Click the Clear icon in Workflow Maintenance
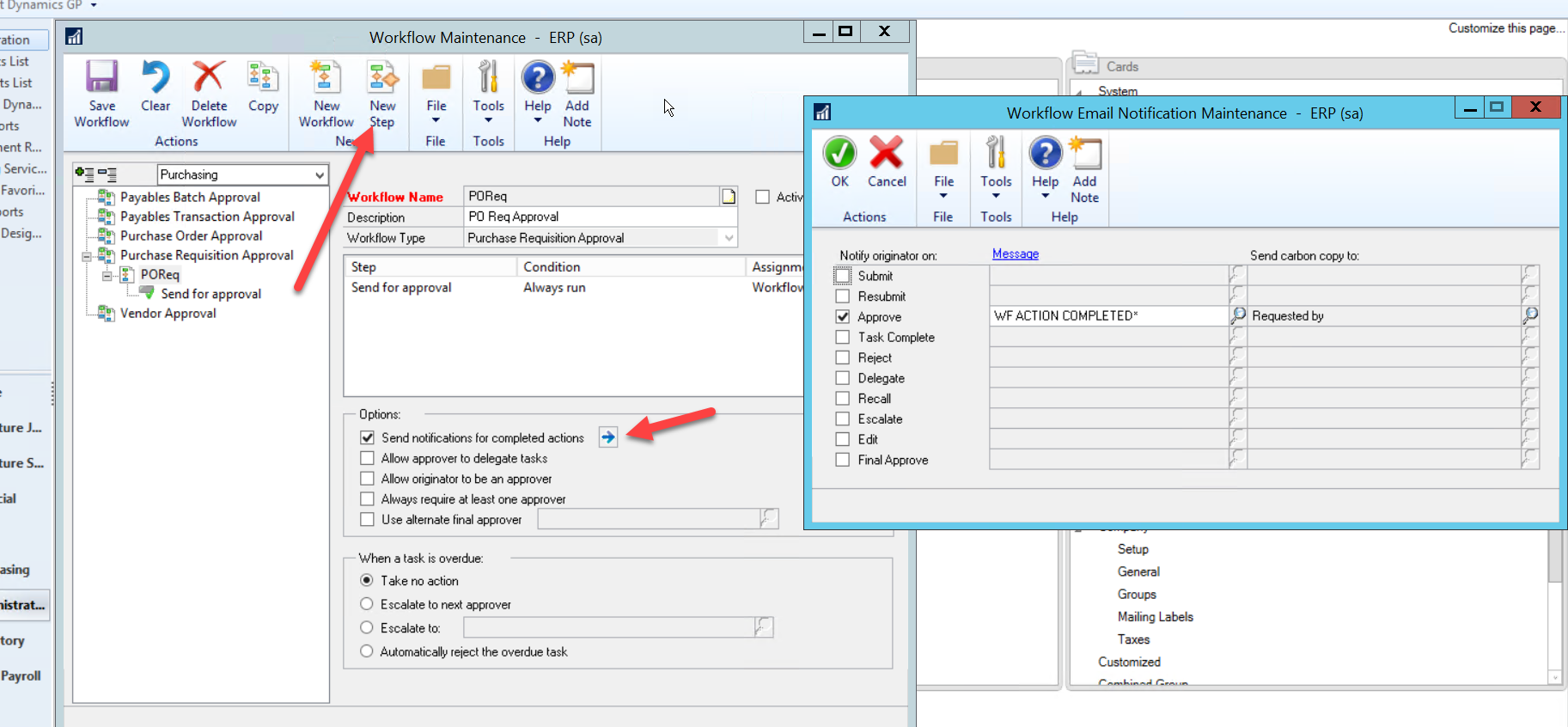The height and width of the screenshot is (727, 1568). pyautogui.click(x=156, y=77)
